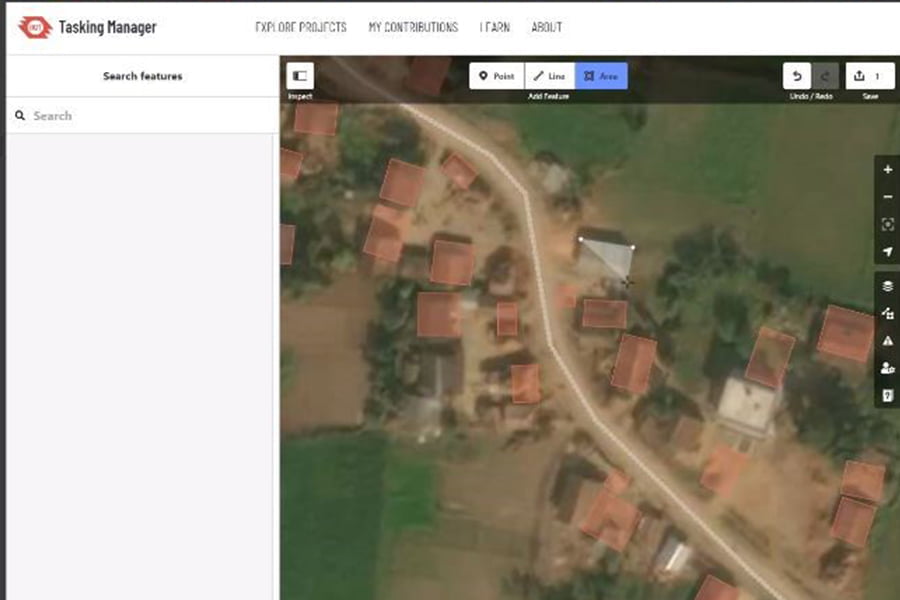This screenshot has height=600, width=900.
Task: Zoom out of the map
Action: pyautogui.click(x=887, y=197)
